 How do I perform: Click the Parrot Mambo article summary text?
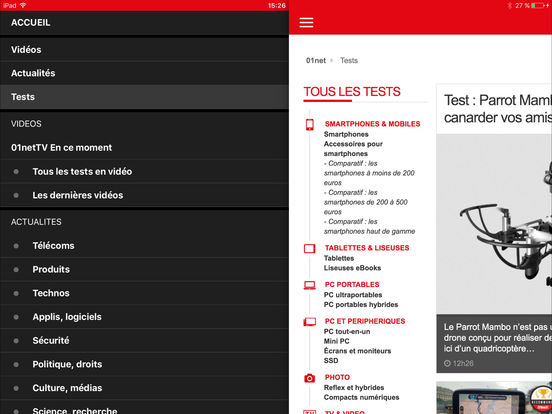pos(498,338)
